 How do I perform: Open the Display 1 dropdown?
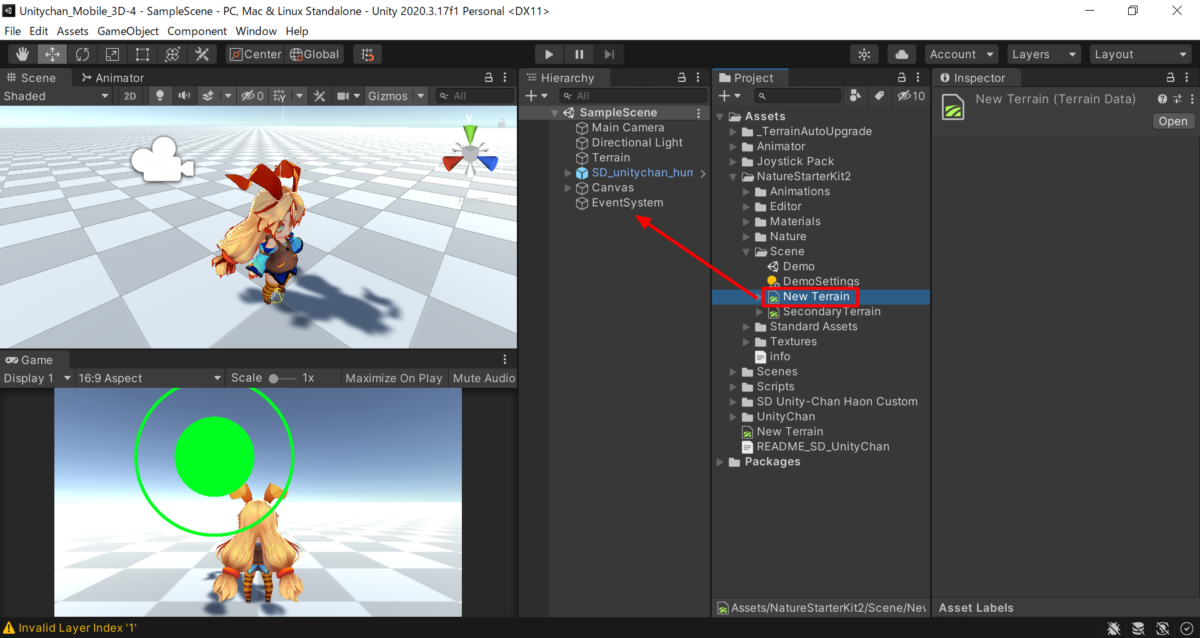pos(38,378)
